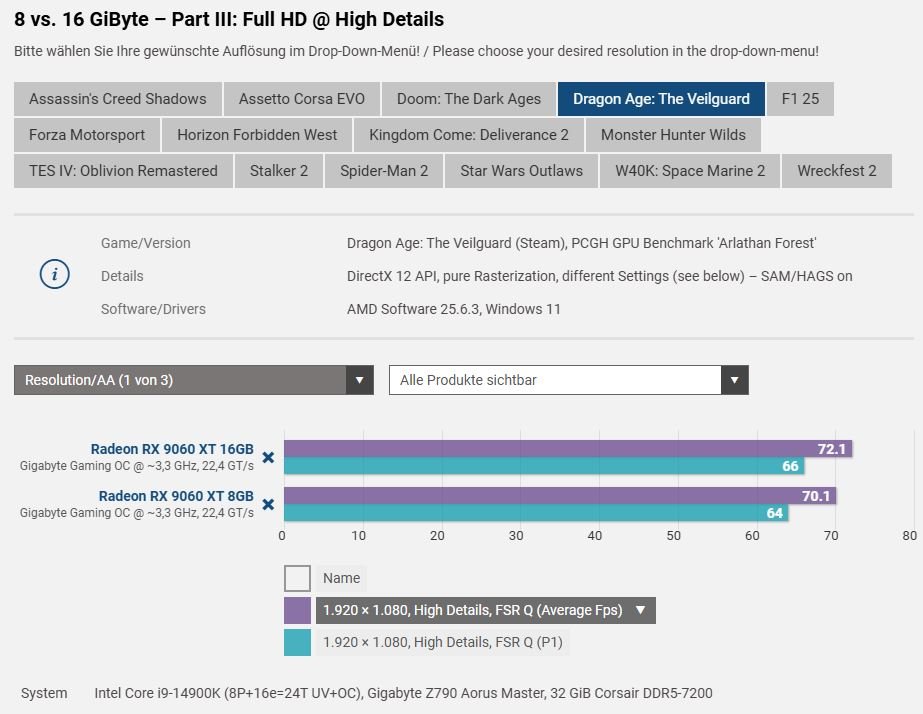Remove Radeon RX 9060 XT 8GB with X icon

coord(268,504)
